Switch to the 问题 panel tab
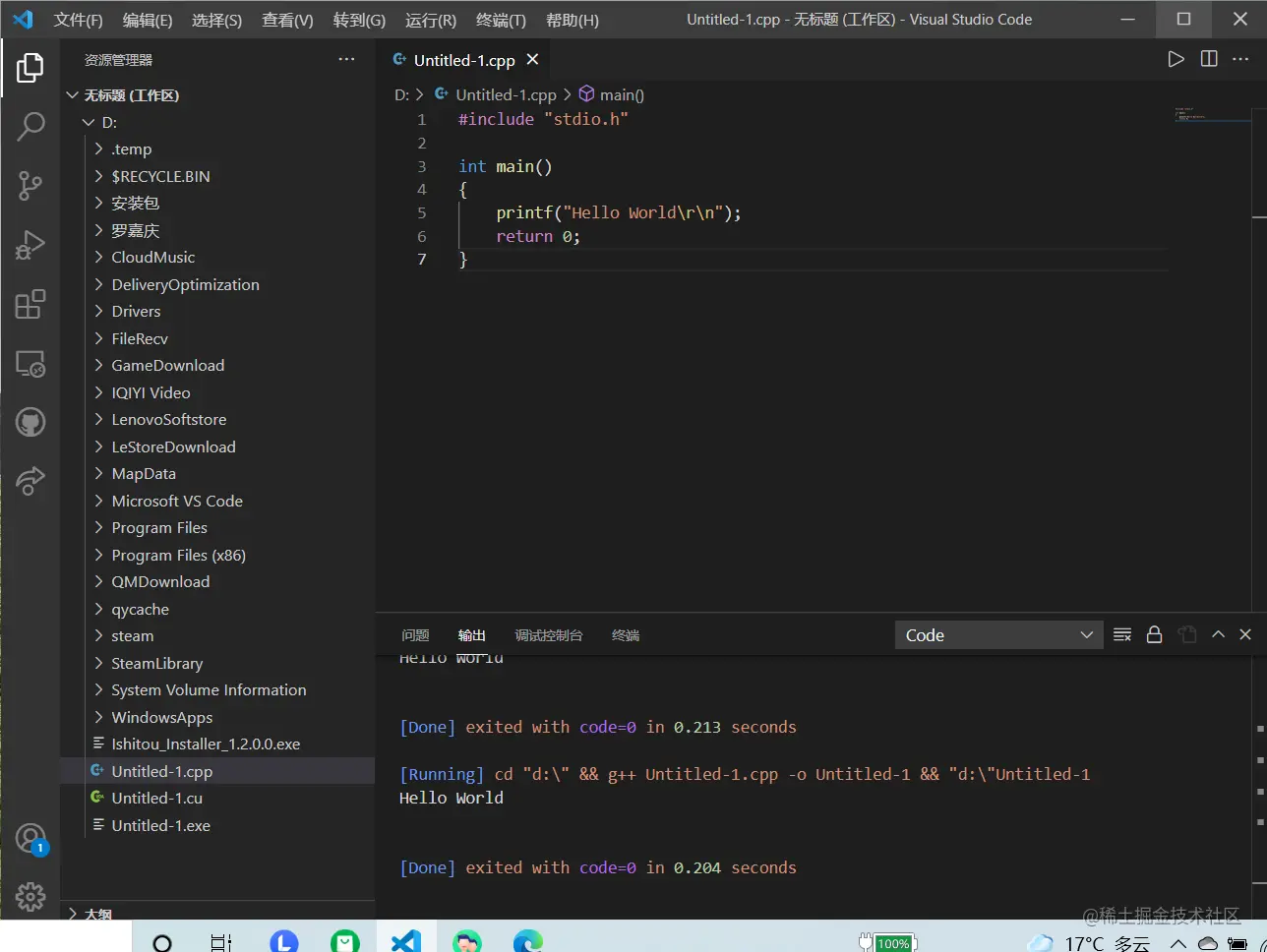1267x952 pixels. pos(415,635)
